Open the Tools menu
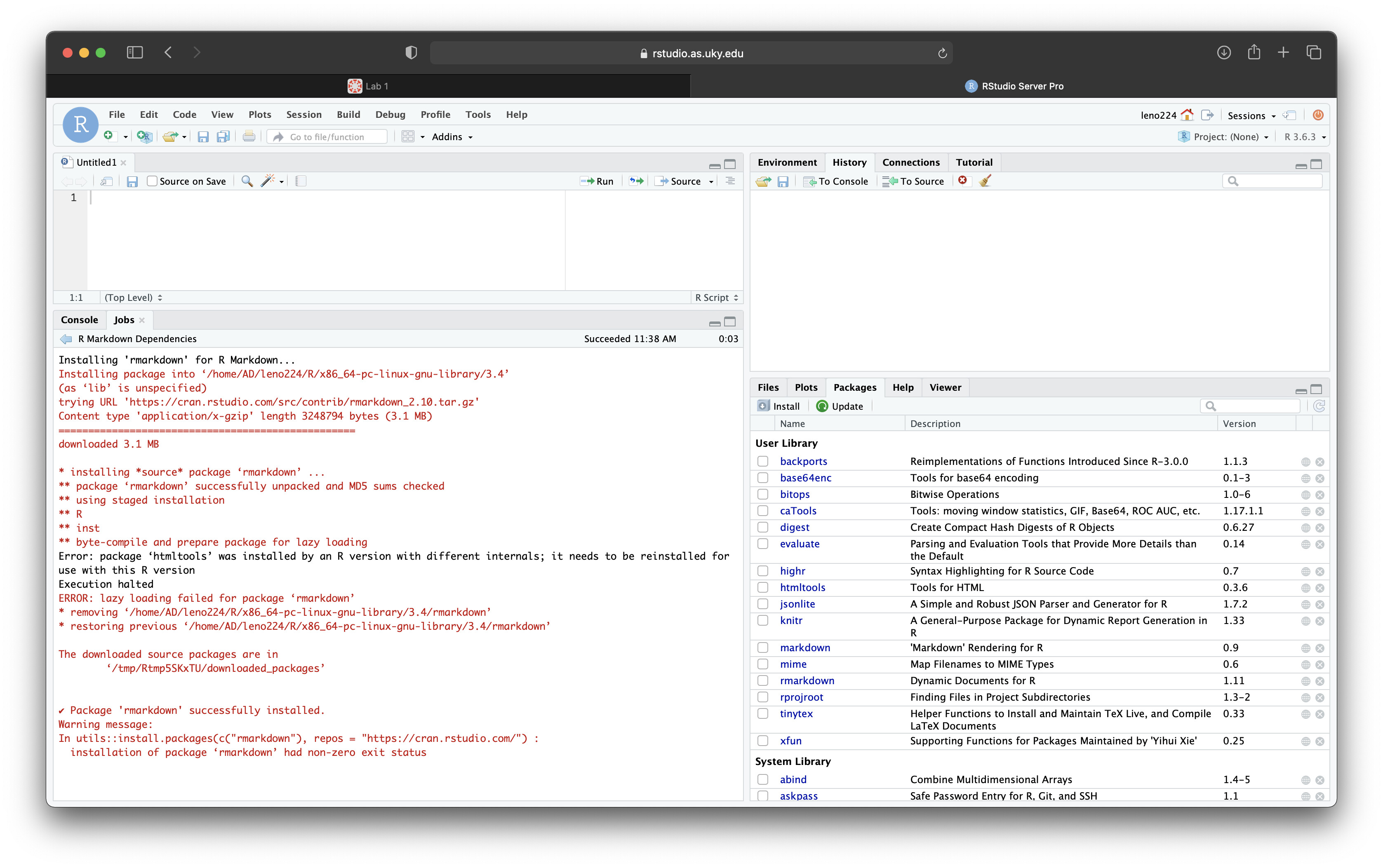Screen dimensions: 1383x868 tap(477, 114)
